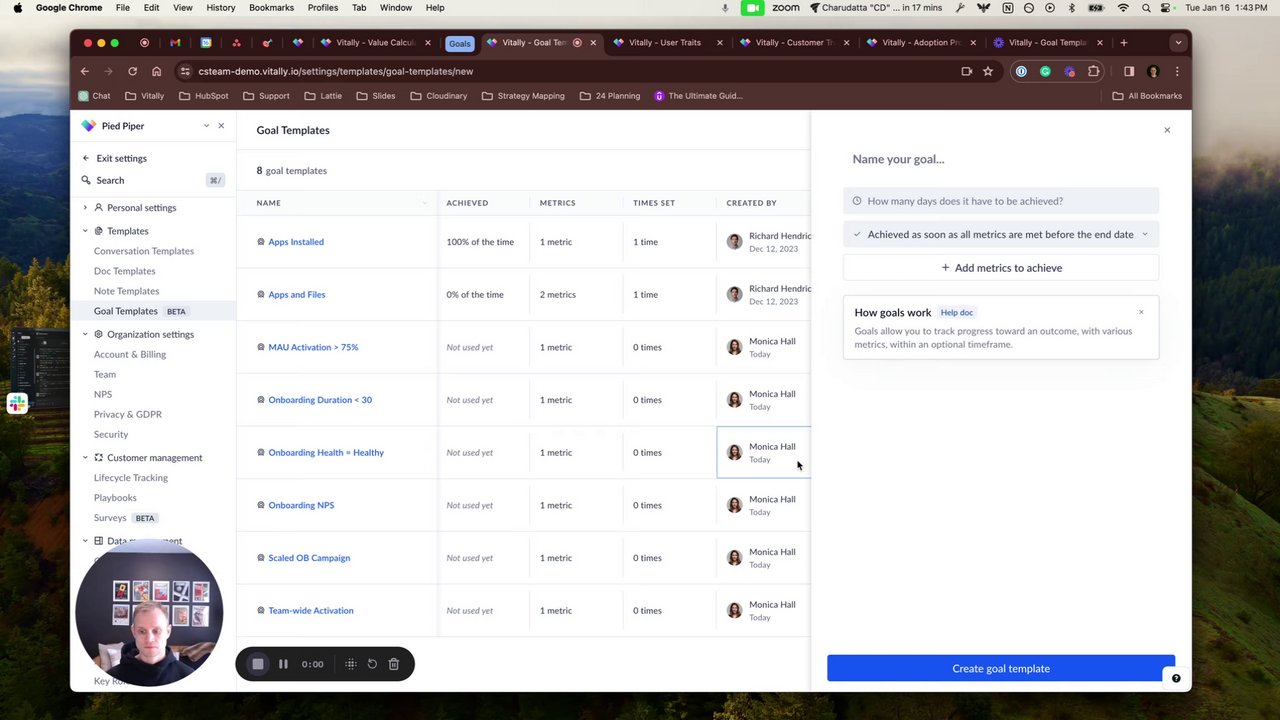Open the Chrome tab search dropdown
The width and height of the screenshot is (1280, 720).
(1178, 43)
